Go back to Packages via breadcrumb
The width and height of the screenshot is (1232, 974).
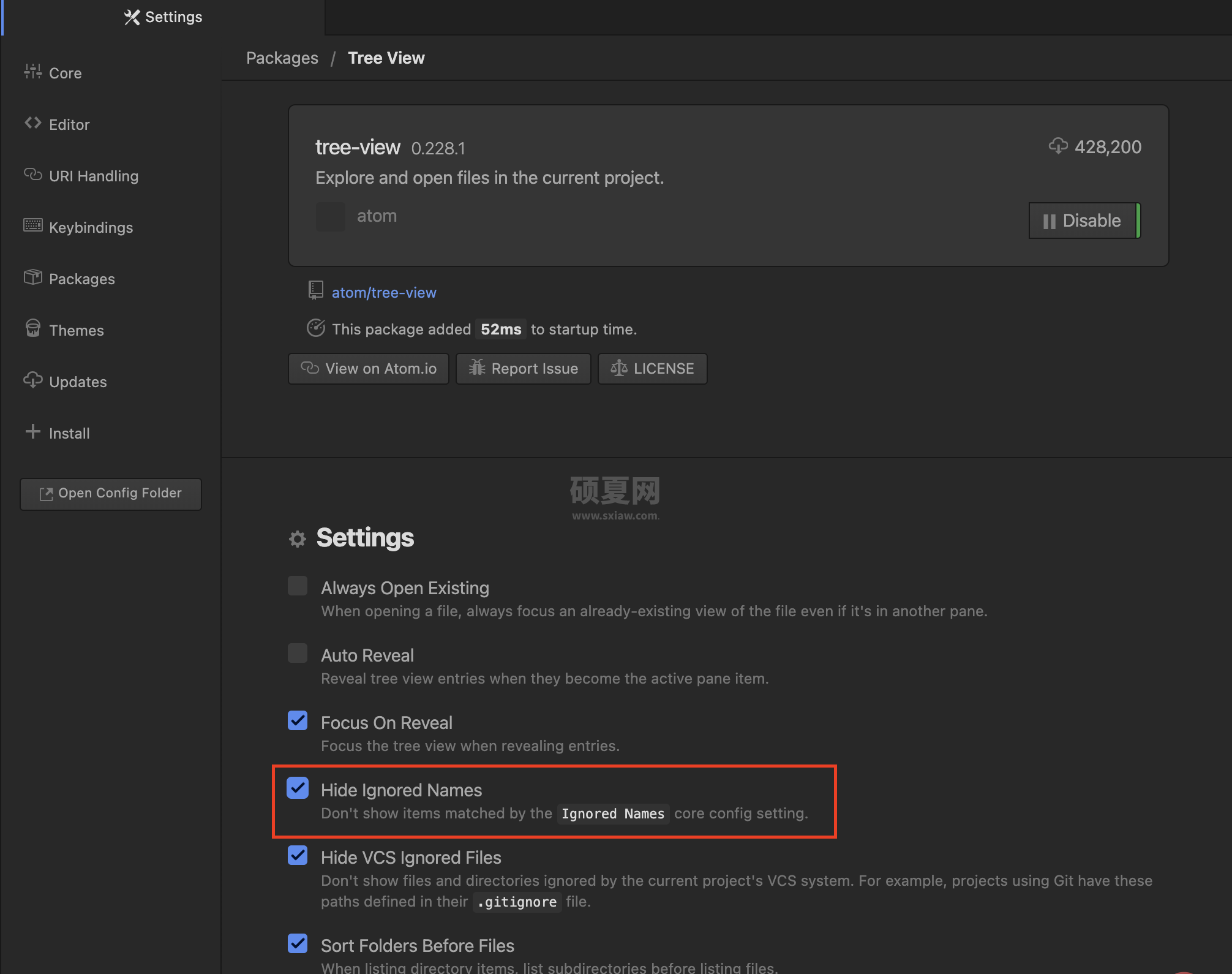pos(282,58)
